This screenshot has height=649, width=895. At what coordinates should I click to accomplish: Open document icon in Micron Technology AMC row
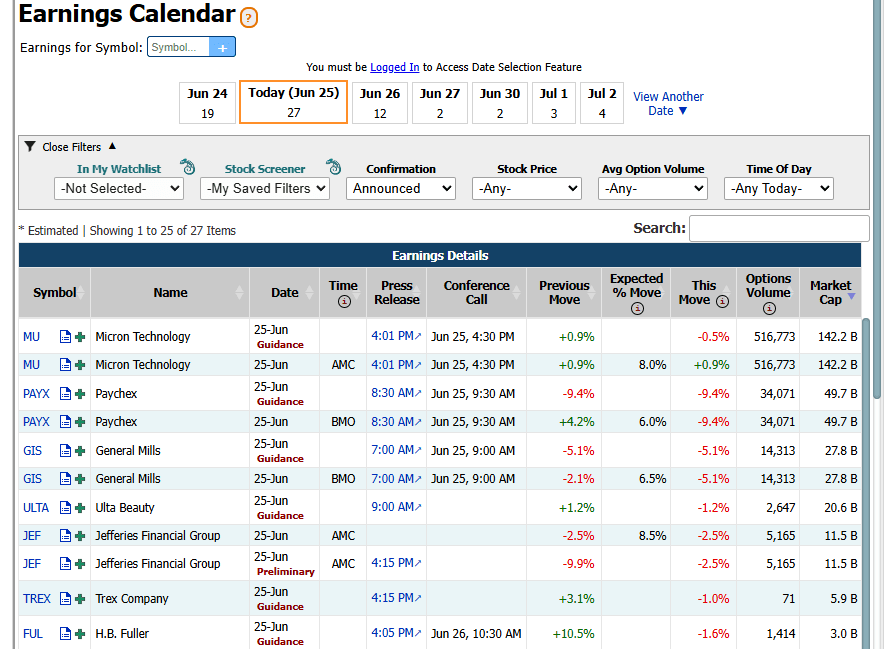(66, 365)
